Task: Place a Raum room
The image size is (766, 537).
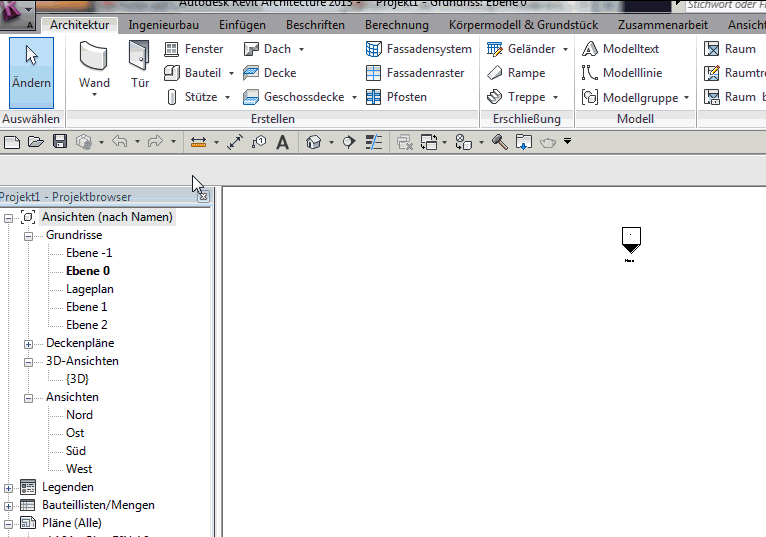Action: (x=730, y=49)
